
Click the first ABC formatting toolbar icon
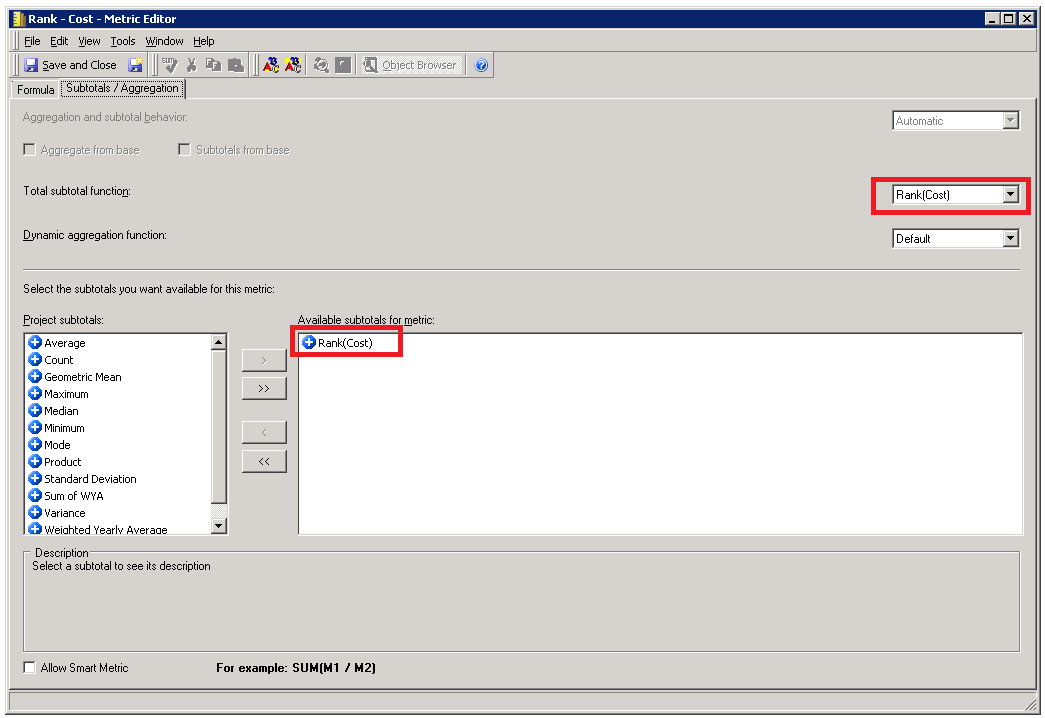coord(271,65)
